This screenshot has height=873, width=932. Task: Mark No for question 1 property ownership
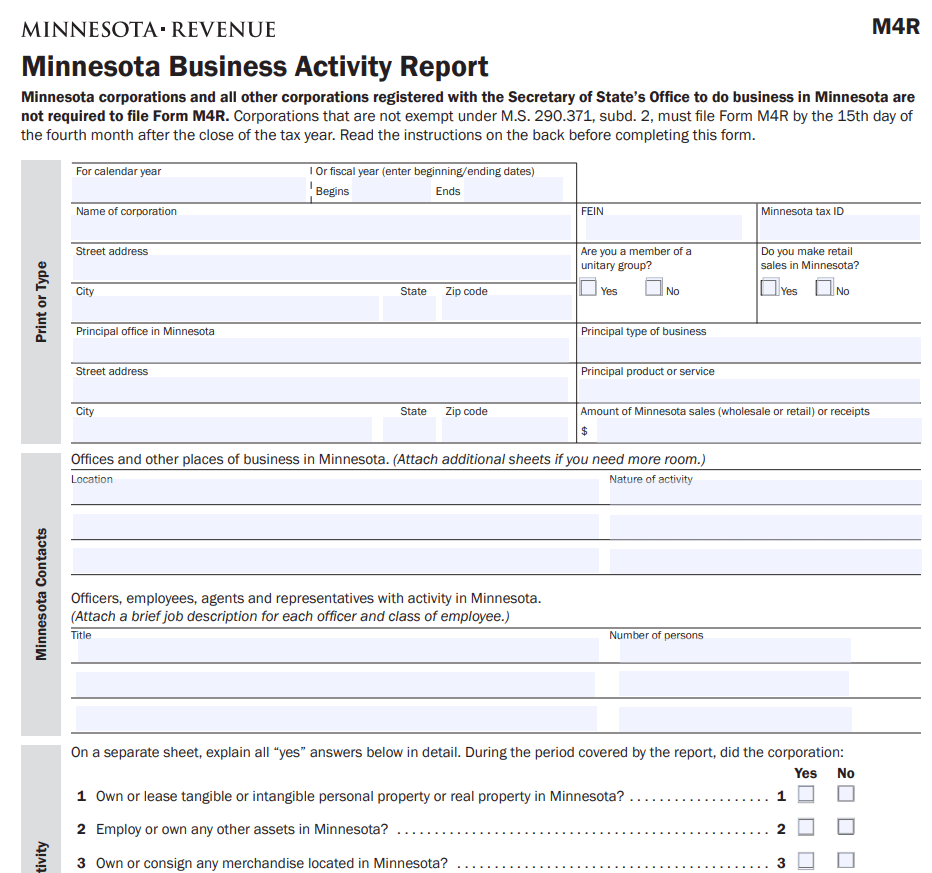tap(846, 795)
